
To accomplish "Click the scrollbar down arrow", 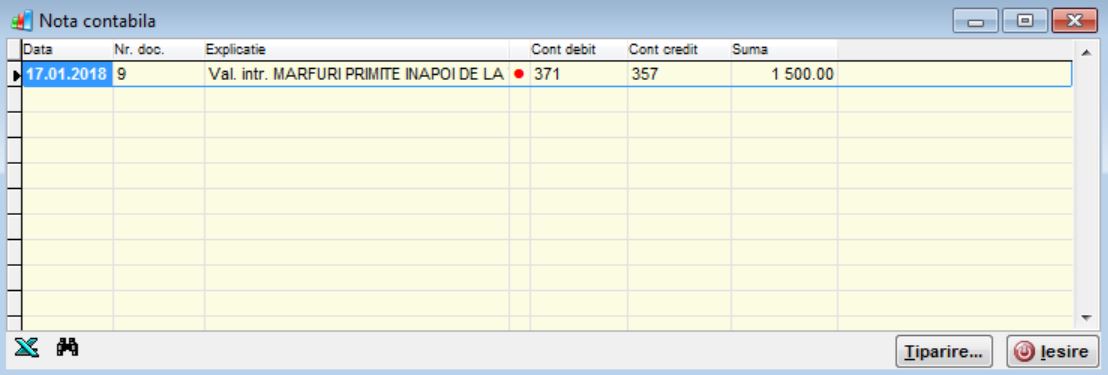I will point(1086,318).
